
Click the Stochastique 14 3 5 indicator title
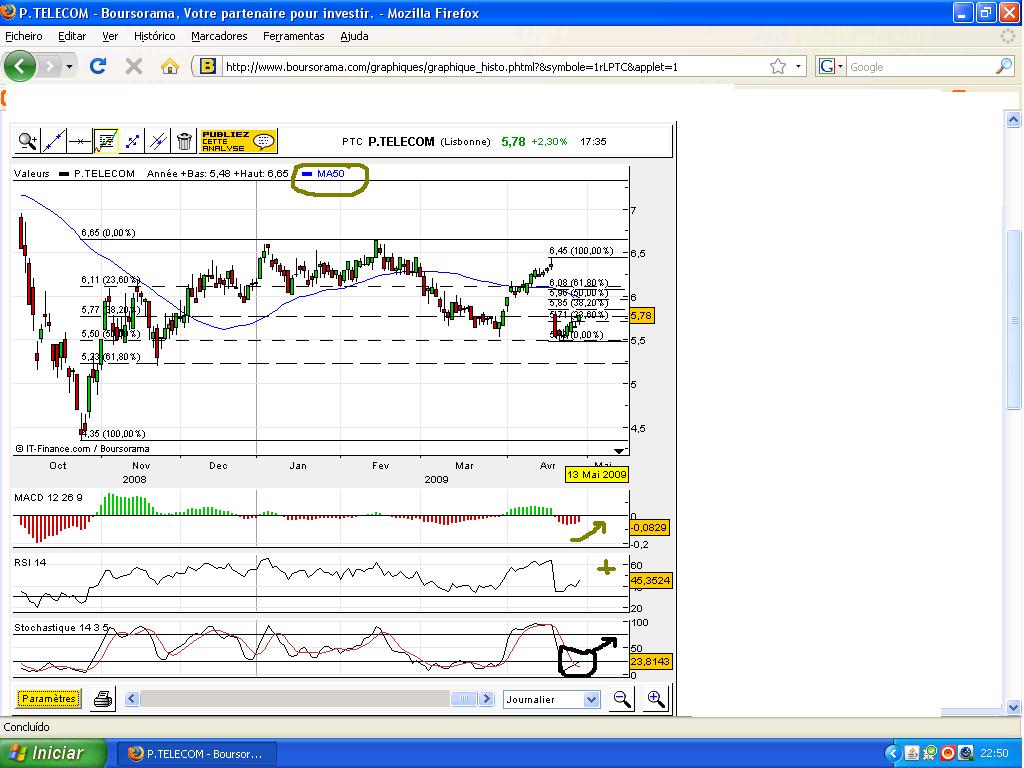61,628
